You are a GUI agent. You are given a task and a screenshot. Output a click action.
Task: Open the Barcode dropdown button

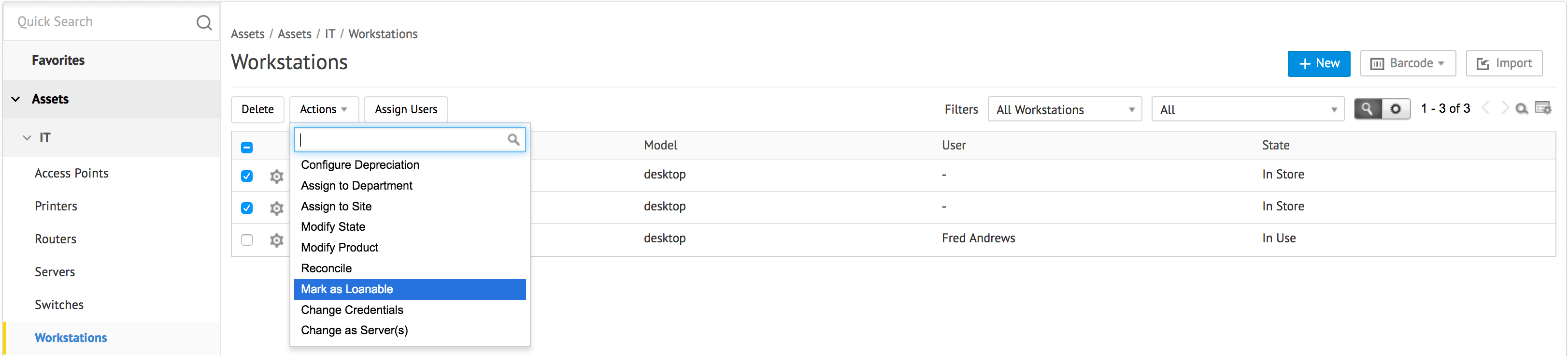[x=1407, y=63]
